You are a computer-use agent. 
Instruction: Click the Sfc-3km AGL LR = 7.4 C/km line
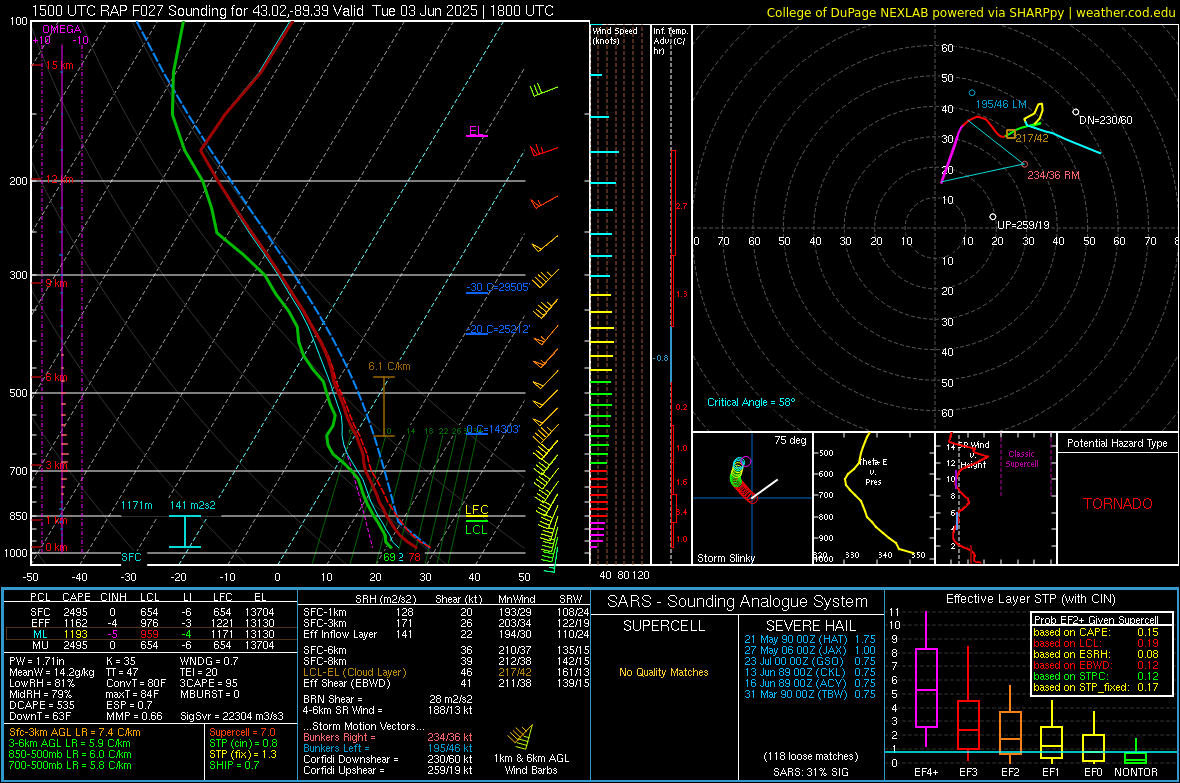click(75, 732)
